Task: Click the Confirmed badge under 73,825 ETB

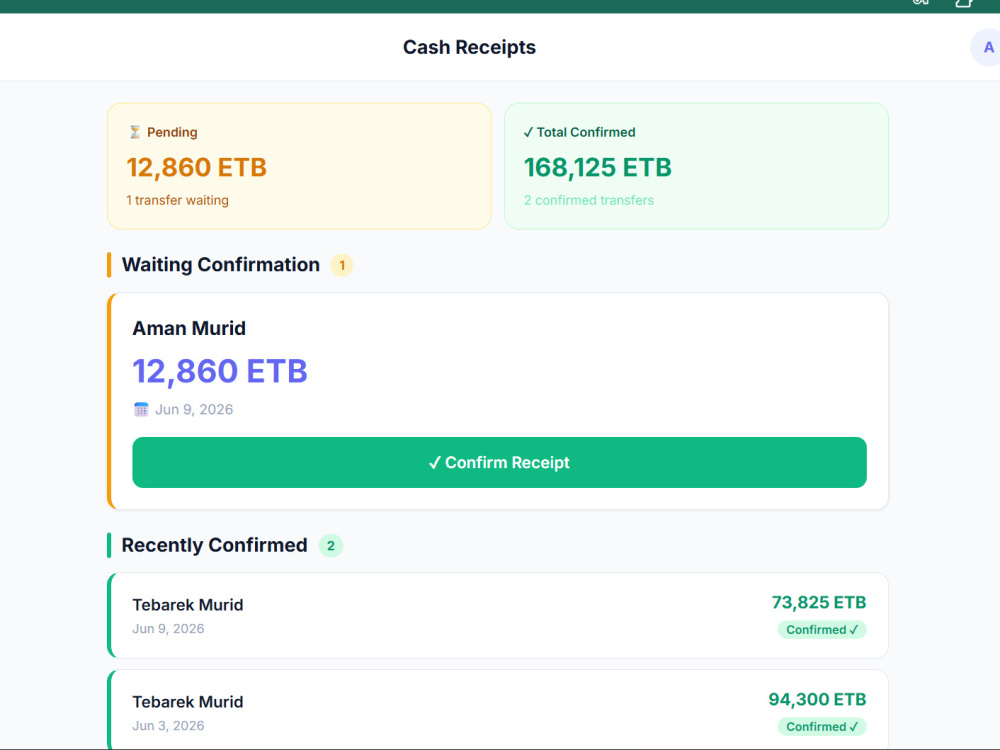Action: [821, 629]
